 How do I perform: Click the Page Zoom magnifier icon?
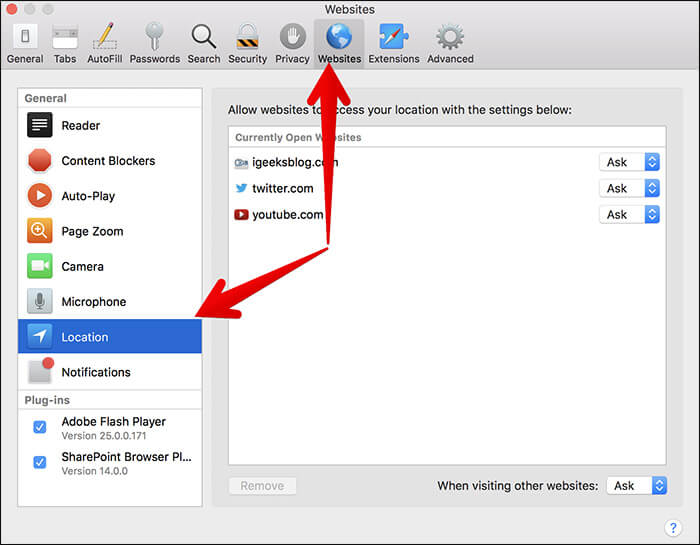click(x=39, y=231)
